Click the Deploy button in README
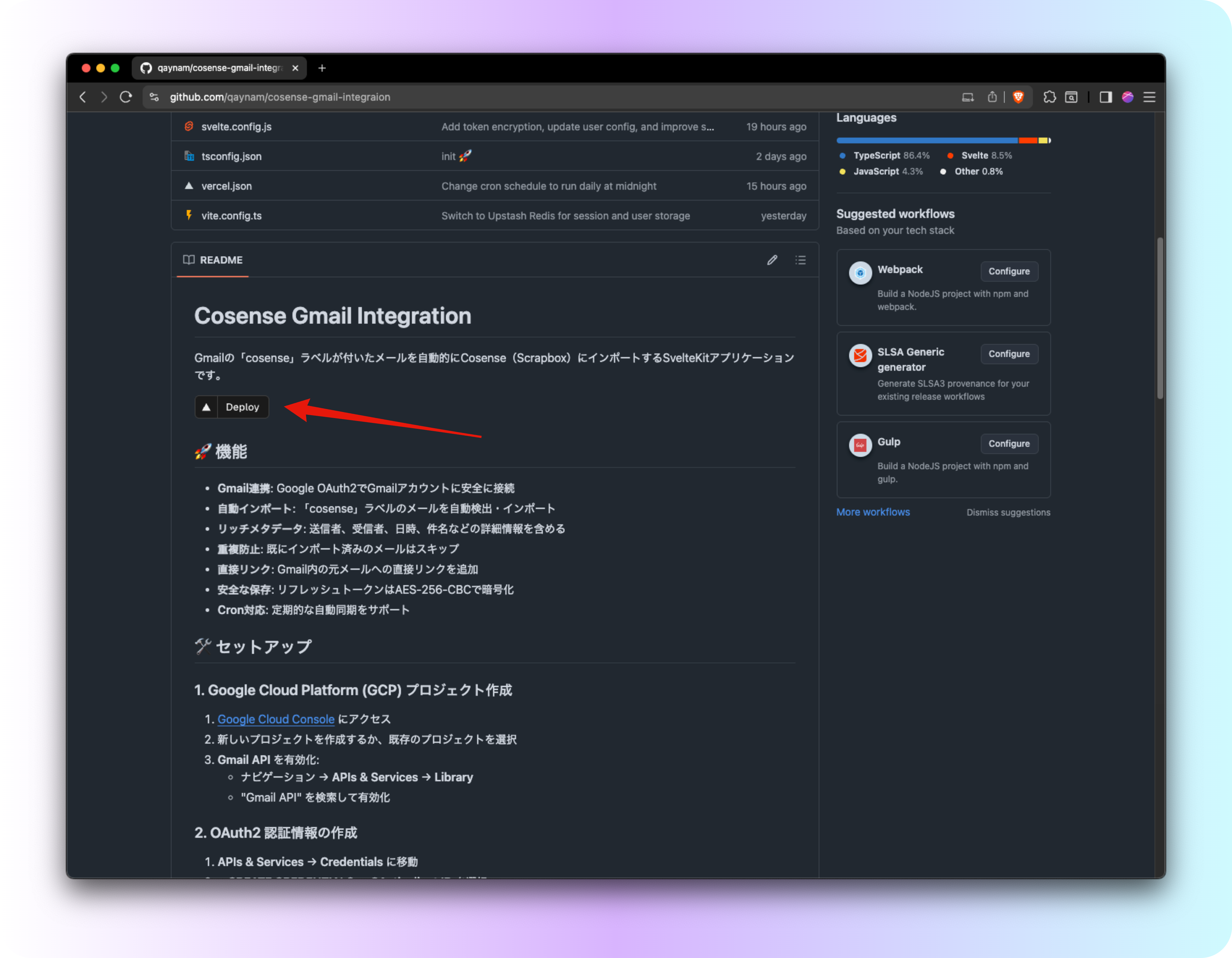 [x=232, y=407]
